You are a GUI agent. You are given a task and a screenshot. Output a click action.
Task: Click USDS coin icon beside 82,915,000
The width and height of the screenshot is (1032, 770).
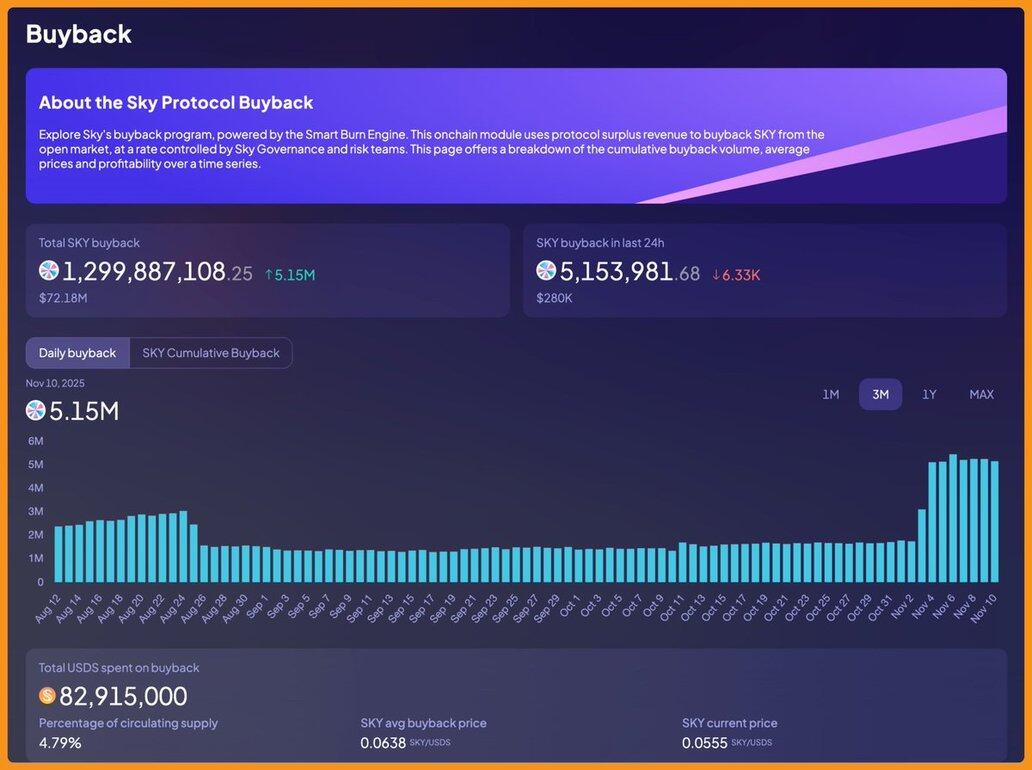click(x=47, y=696)
